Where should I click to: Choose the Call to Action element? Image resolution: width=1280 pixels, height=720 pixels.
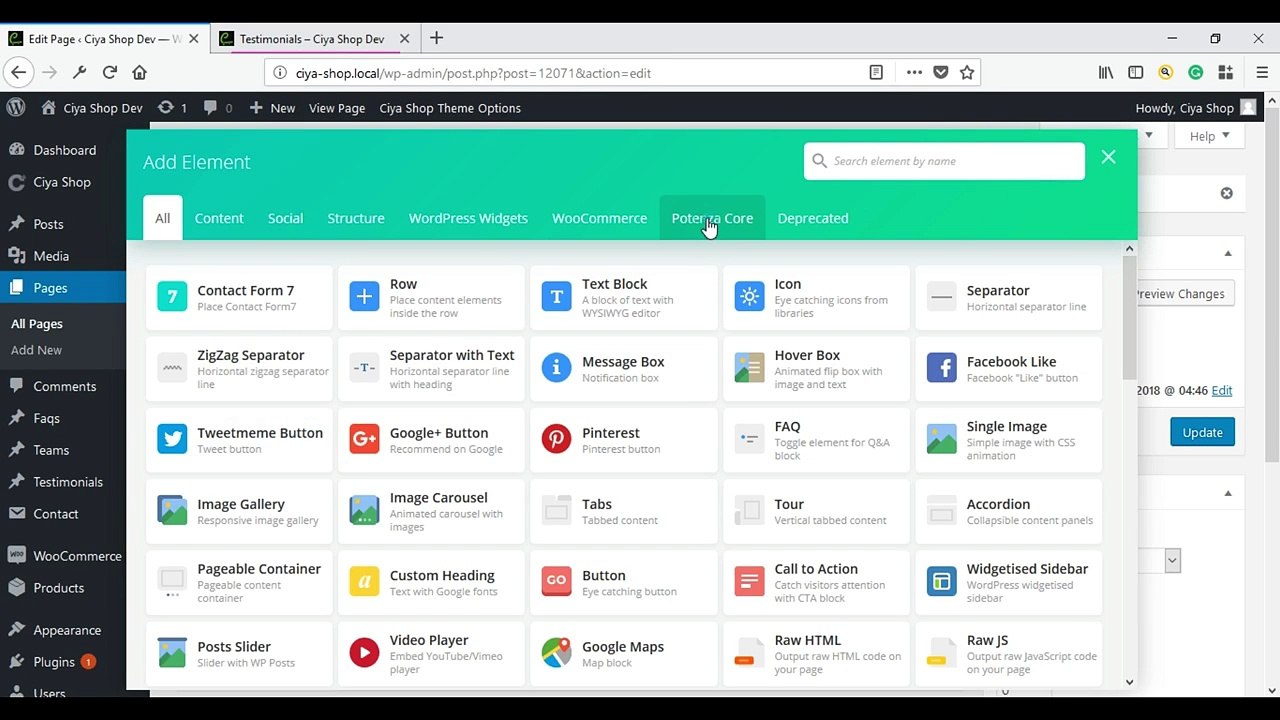pos(816,582)
